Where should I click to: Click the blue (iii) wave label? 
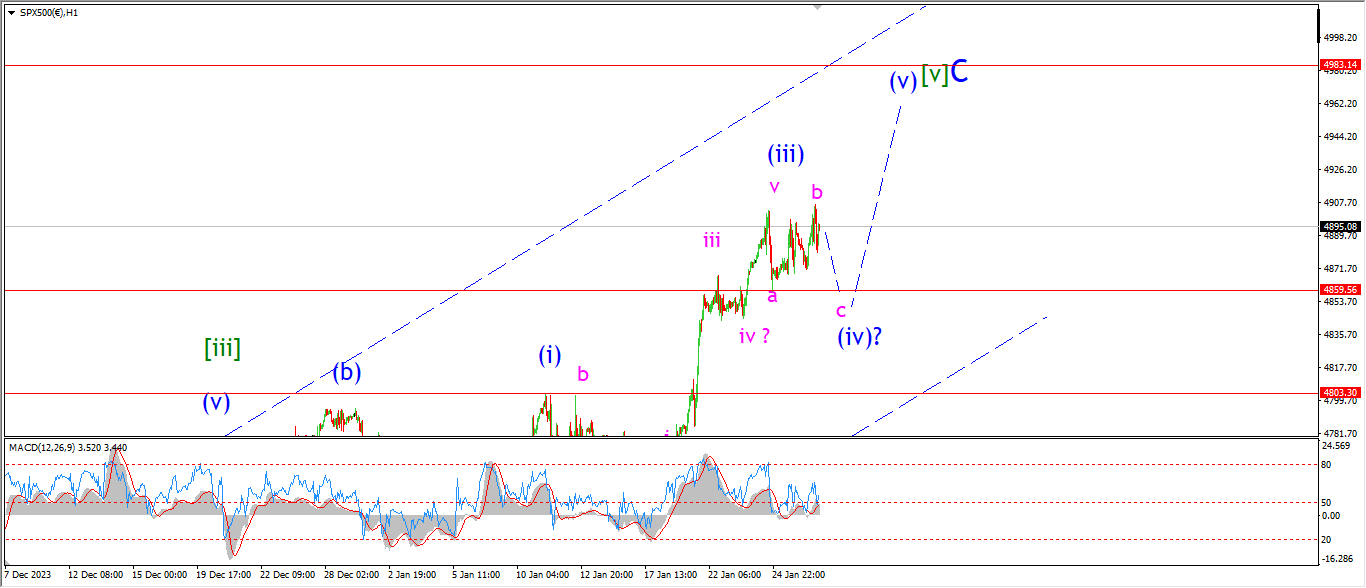786,155
